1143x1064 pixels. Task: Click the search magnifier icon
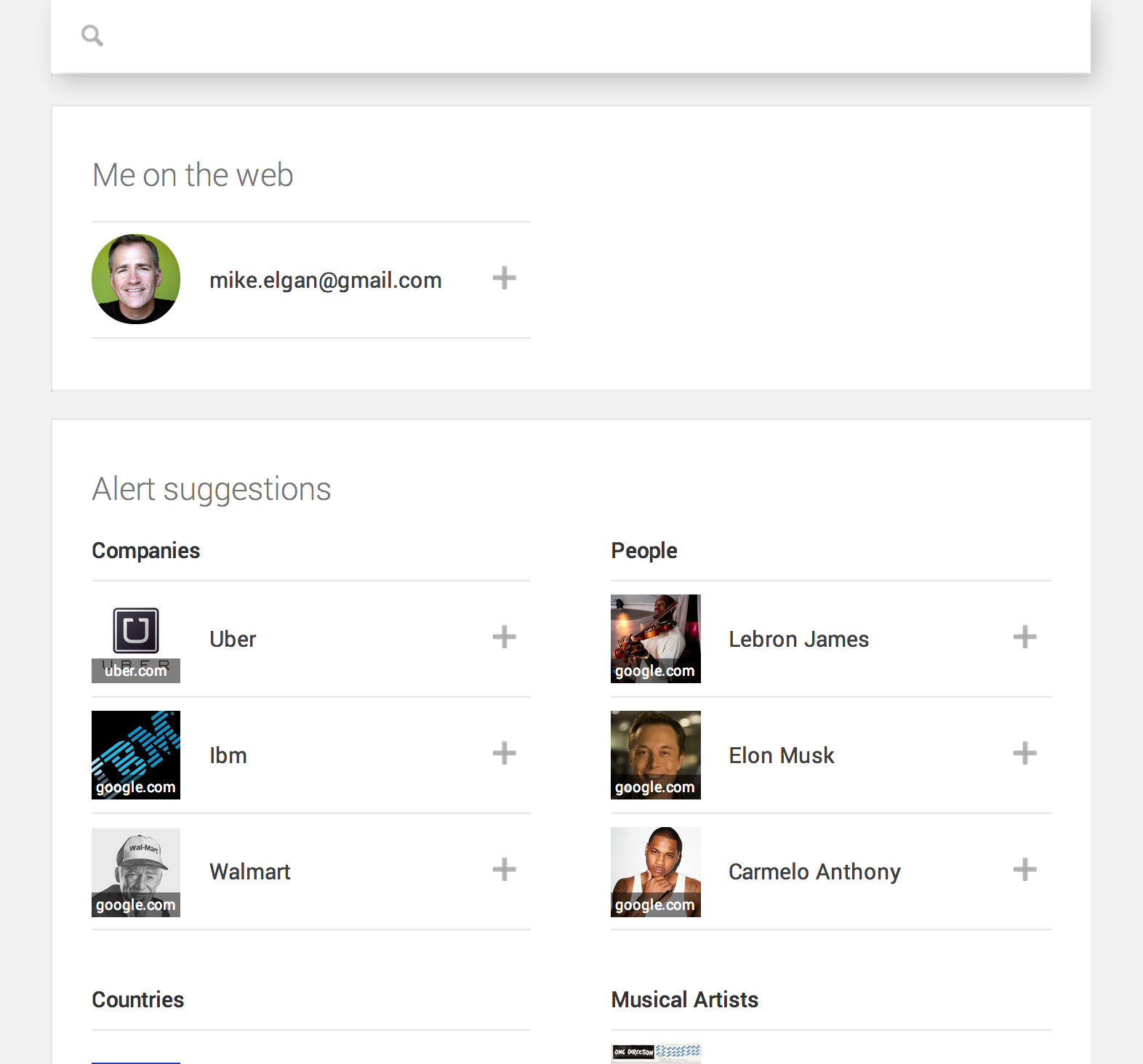(x=92, y=35)
